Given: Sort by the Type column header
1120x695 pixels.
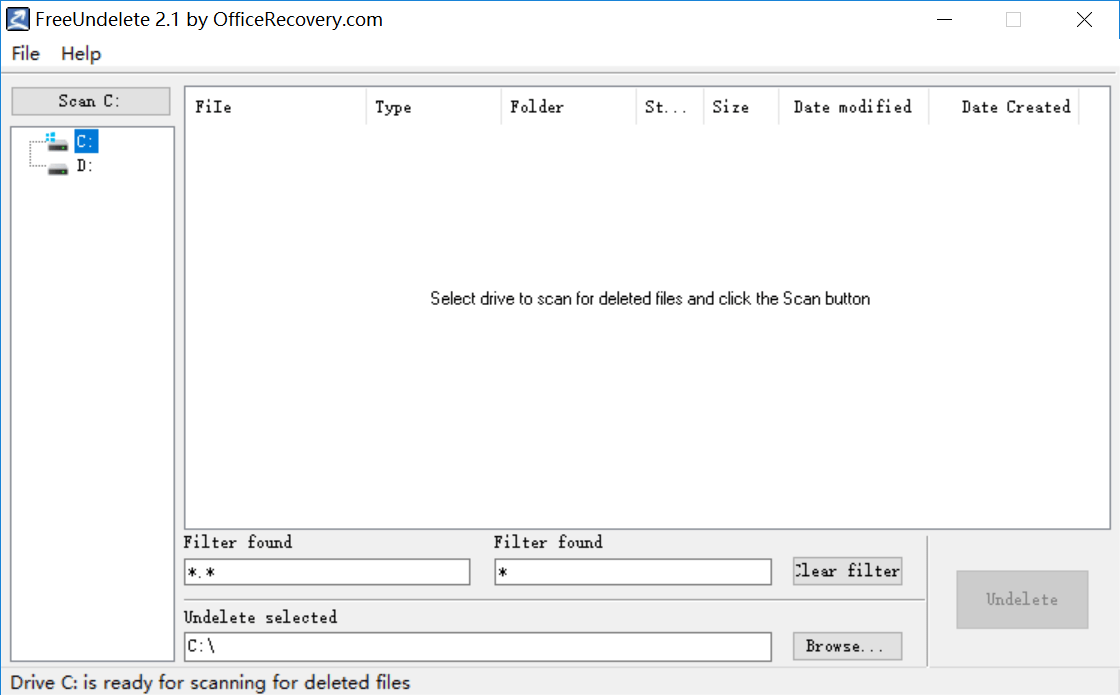Looking at the screenshot, I should 433,107.
